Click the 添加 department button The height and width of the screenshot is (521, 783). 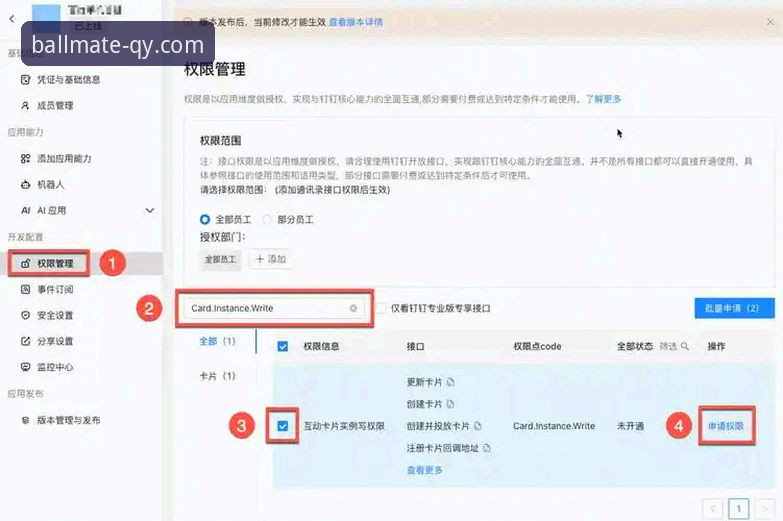pyautogui.click(x=271, y=259)
